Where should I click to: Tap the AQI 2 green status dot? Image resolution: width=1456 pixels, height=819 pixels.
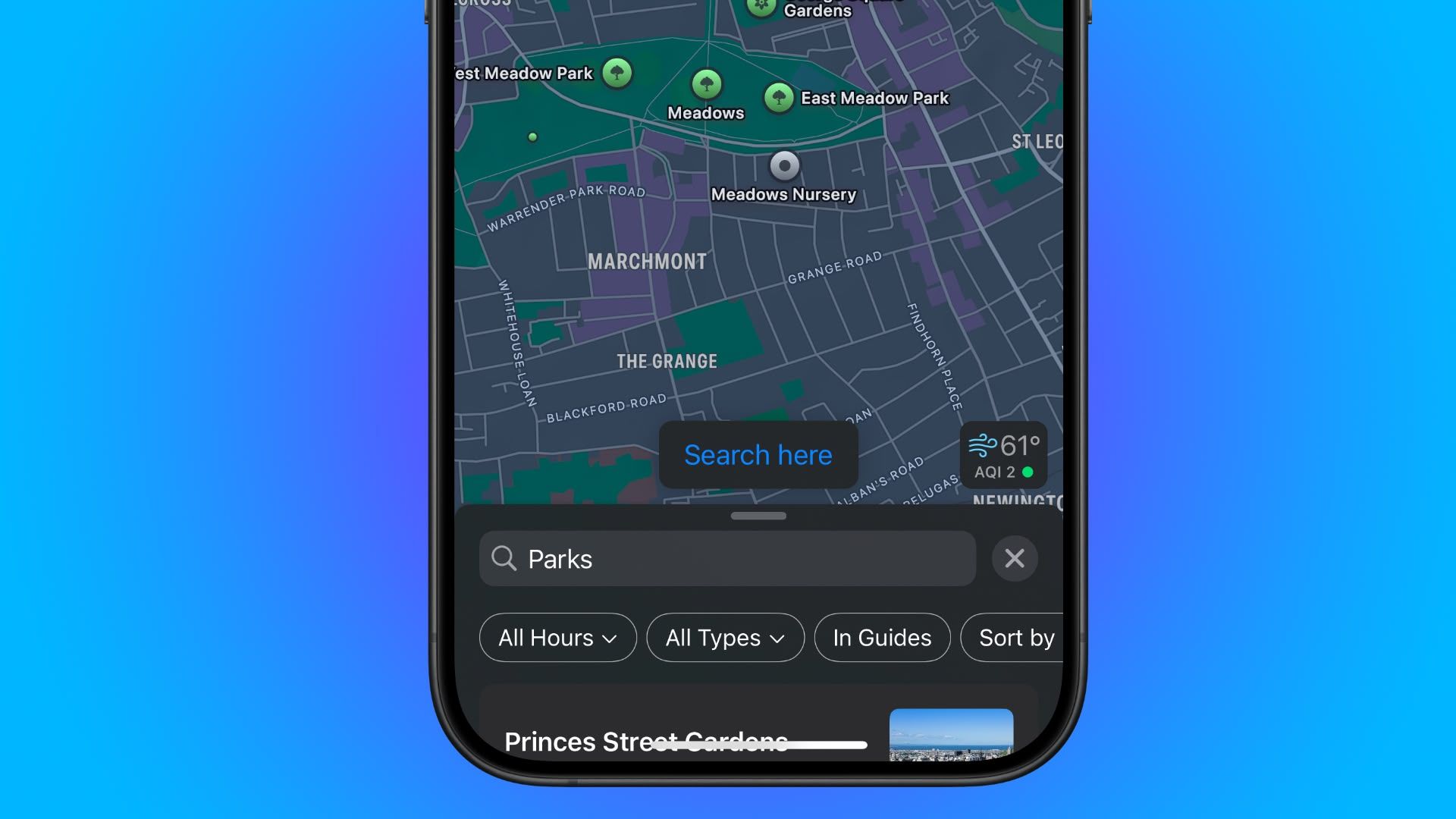1033,471
